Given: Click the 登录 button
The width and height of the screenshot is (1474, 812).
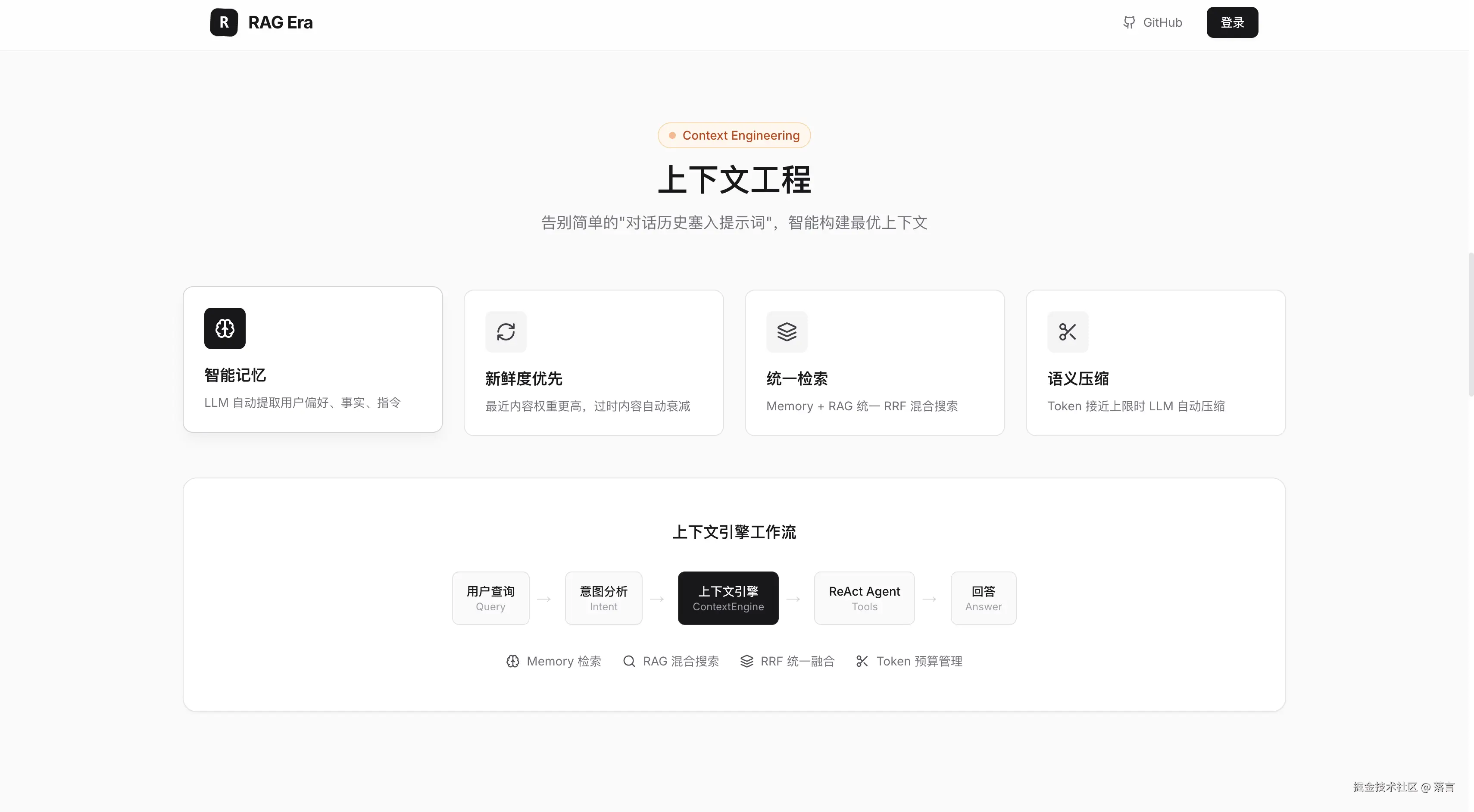Looking at the screenshot, I should point(1232,22).
